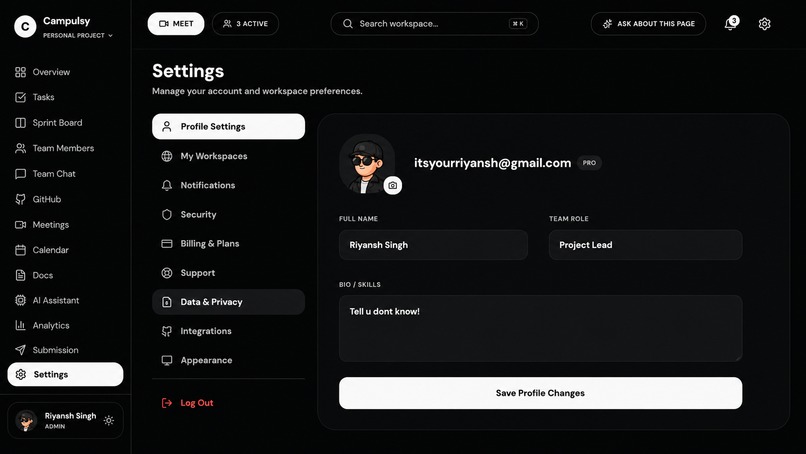Go to Submission page
806x454 pixels.
[65, 350]
